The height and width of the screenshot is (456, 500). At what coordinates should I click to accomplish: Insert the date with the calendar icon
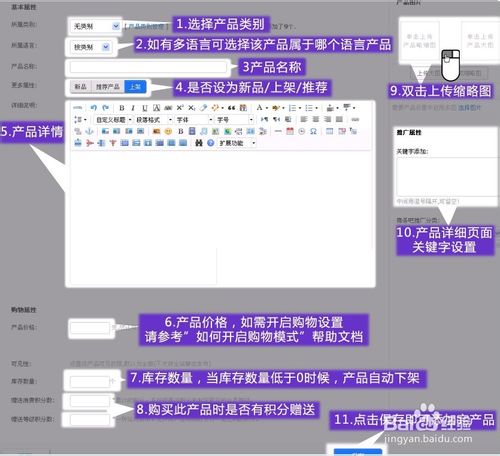click(x=290, y=131)
